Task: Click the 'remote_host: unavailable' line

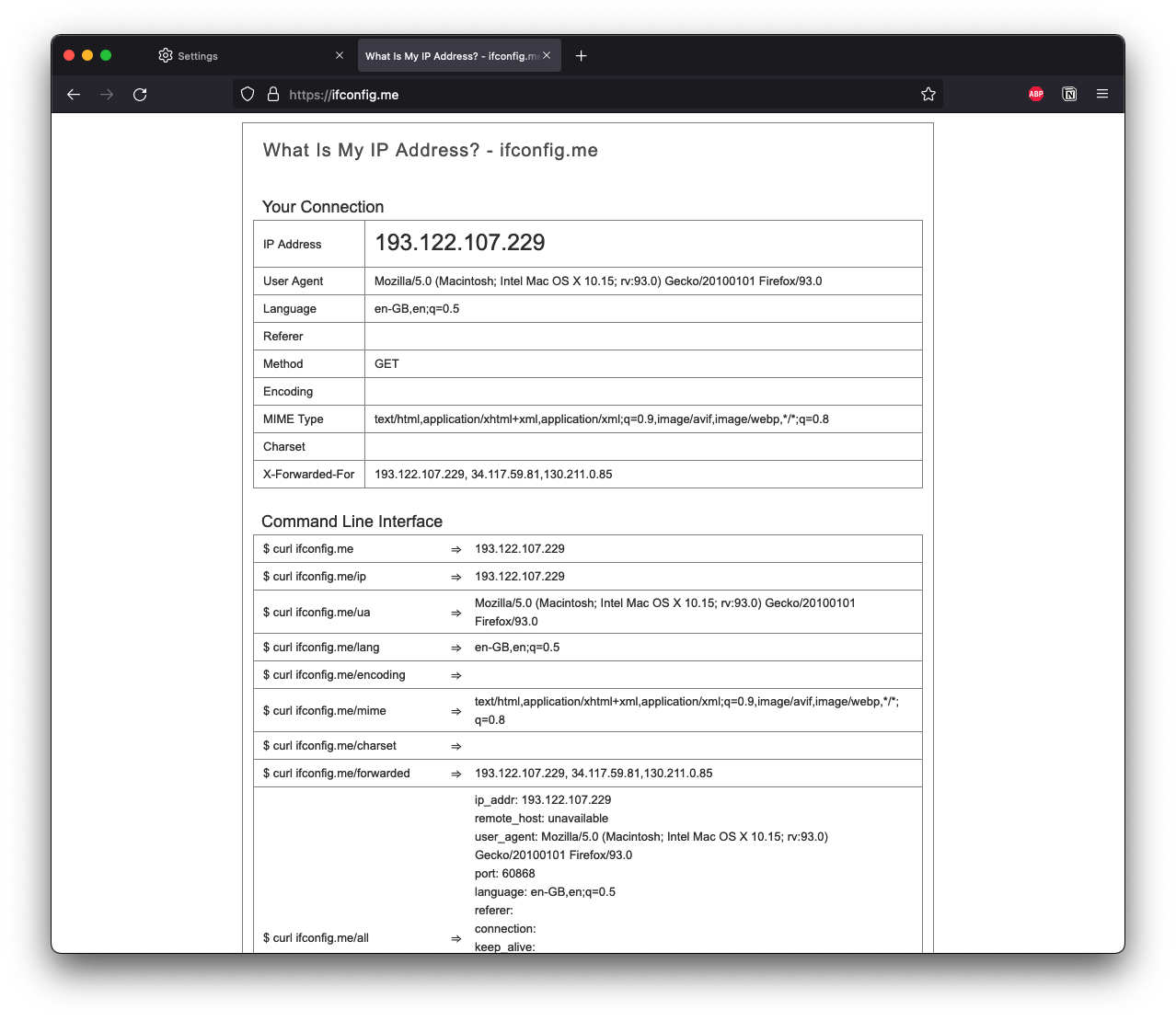Action: coord(541,819)
